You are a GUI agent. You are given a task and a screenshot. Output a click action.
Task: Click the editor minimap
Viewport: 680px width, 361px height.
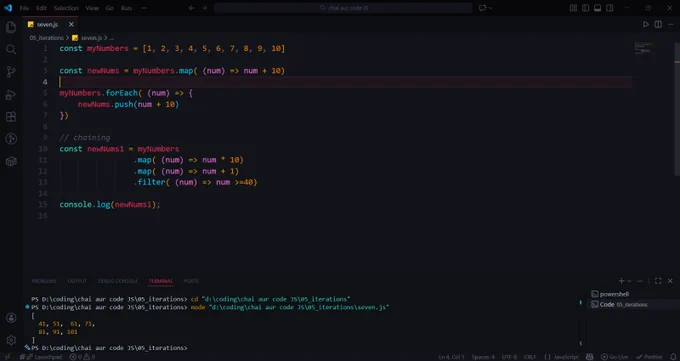(644, 48)
